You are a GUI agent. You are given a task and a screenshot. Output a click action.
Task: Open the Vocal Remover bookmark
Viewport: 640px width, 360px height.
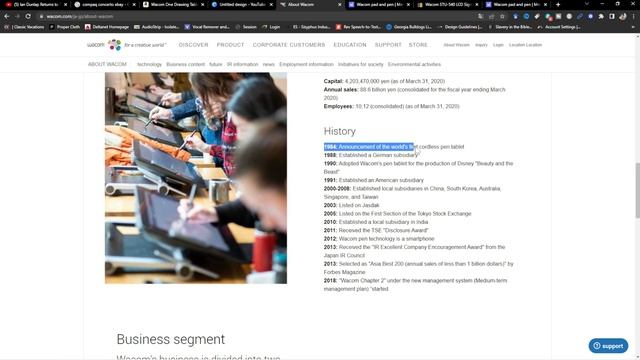coord(207,27)
